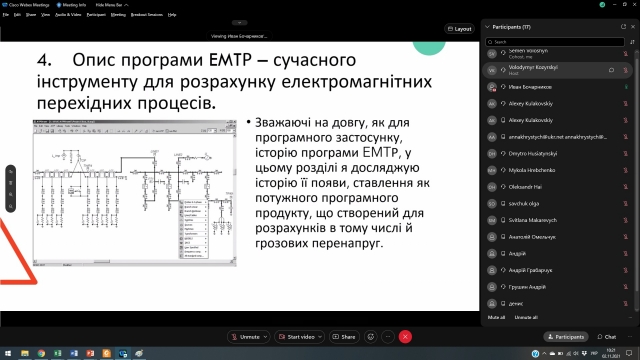
Task: Toggle Start video button
Action: coord(296,337)
